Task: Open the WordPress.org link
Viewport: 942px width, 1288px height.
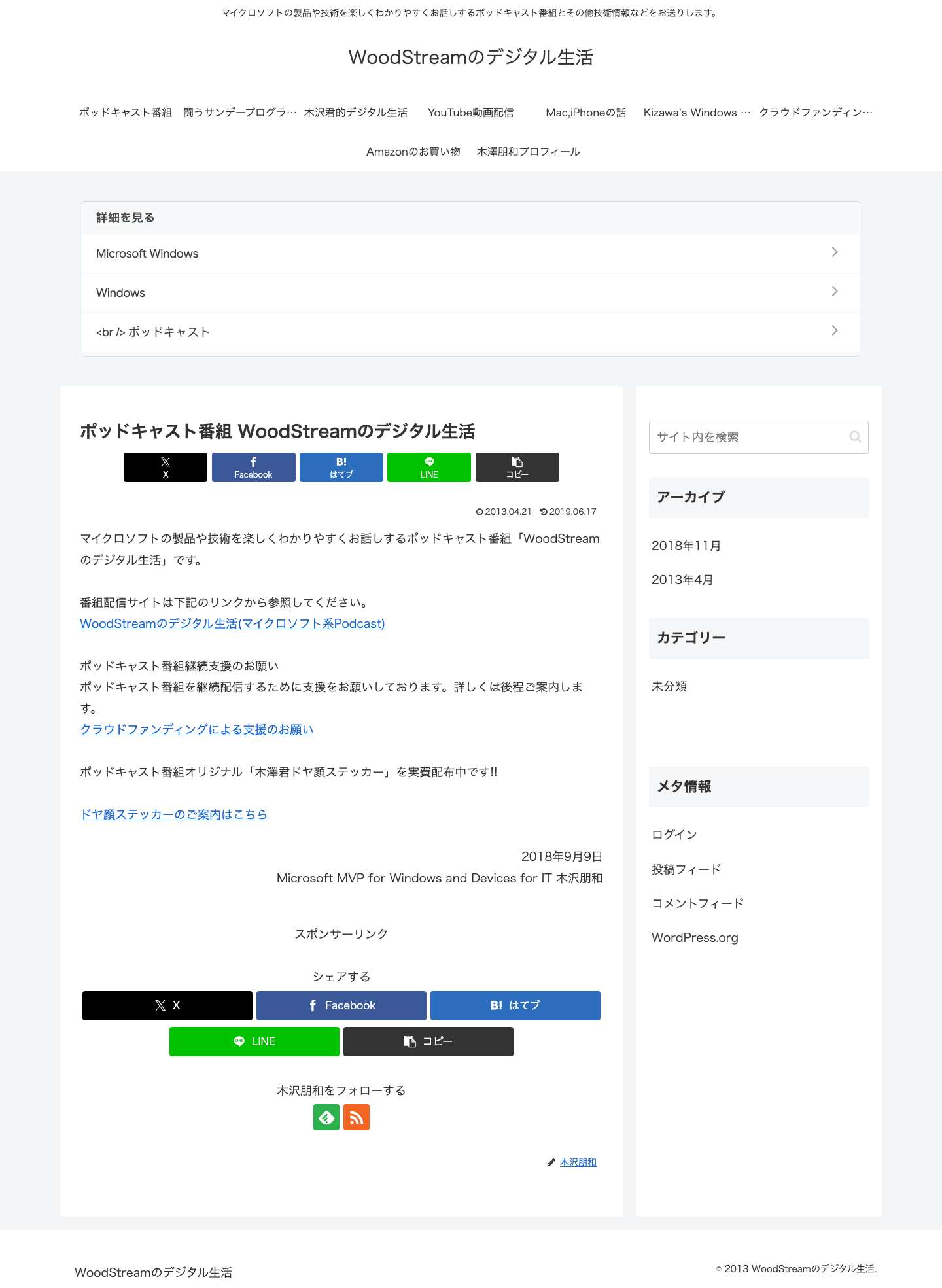Action: (x=695, y=937)
